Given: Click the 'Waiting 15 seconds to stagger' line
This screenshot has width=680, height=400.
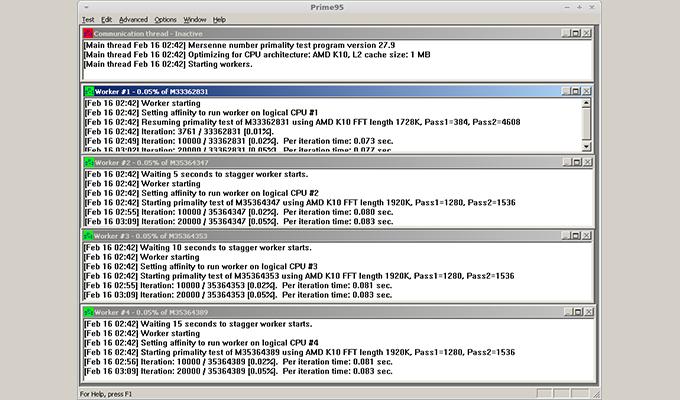Looking at the screenshot, I should pos(198,324).
